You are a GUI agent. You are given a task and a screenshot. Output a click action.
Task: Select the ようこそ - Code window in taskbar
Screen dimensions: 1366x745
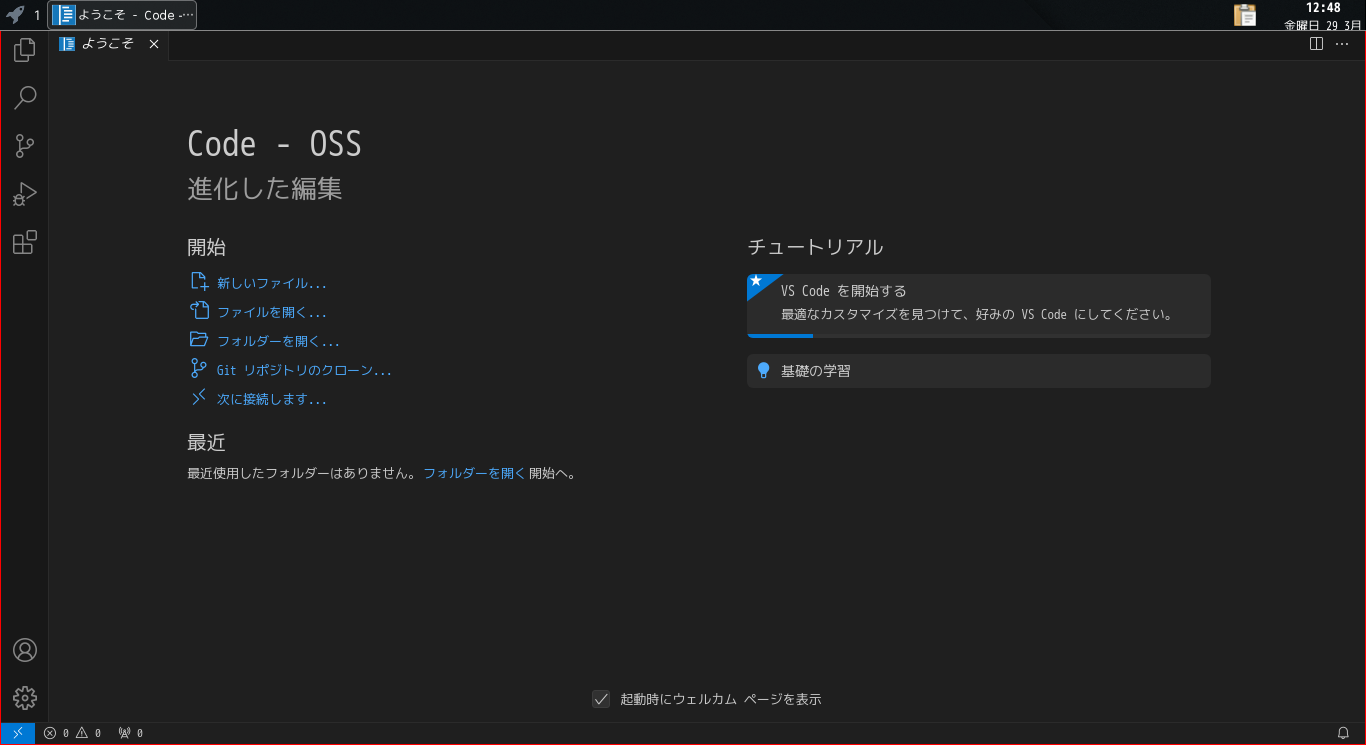pyautogui.click(x=122, y=15)
